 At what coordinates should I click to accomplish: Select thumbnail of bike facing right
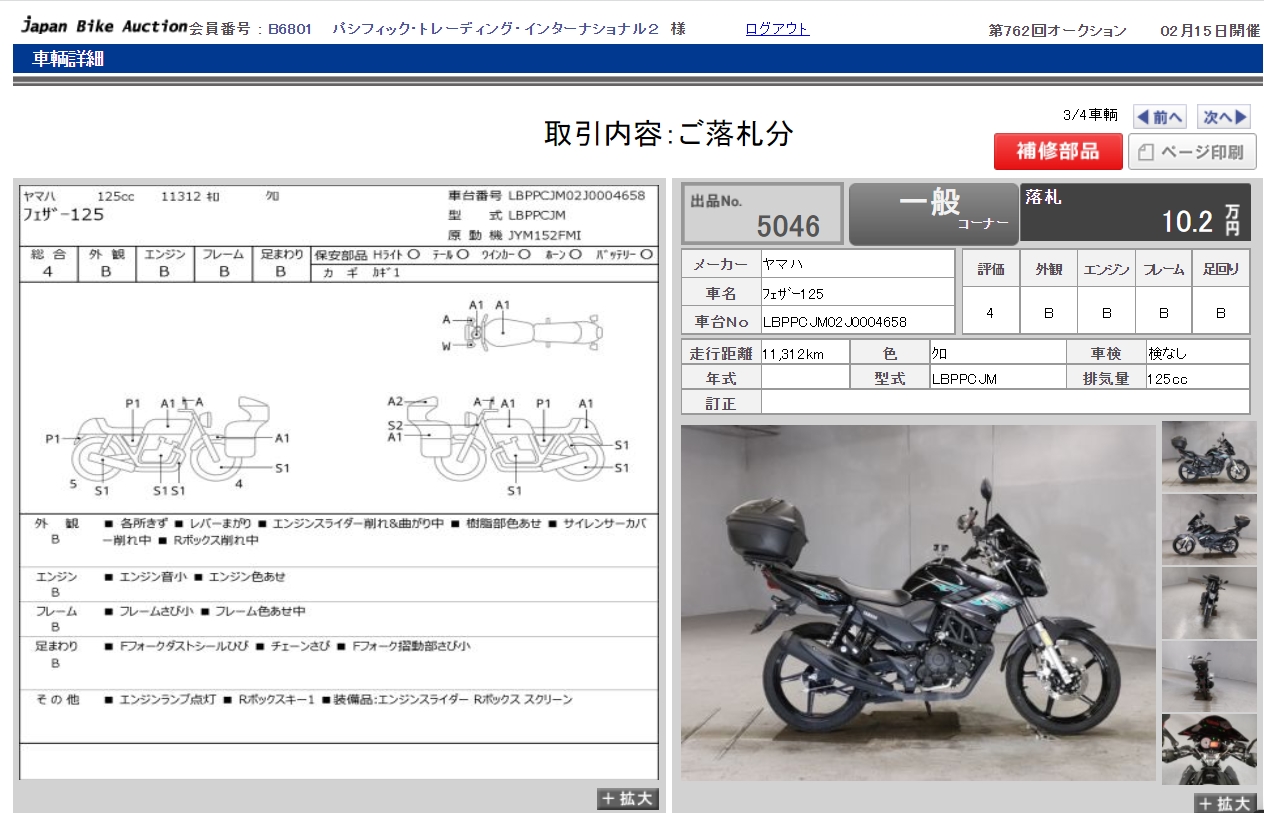point(1209,455)
